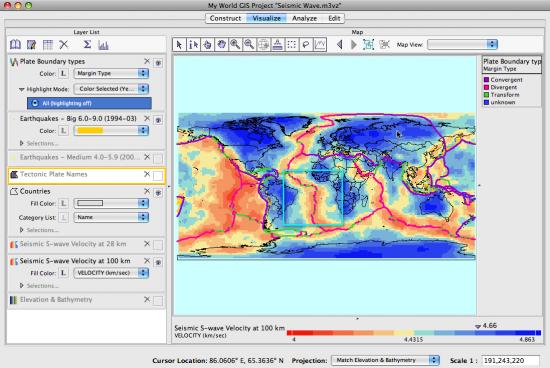Go to previous map view arrow
This screenshot has height=368, width=550.
339,45
